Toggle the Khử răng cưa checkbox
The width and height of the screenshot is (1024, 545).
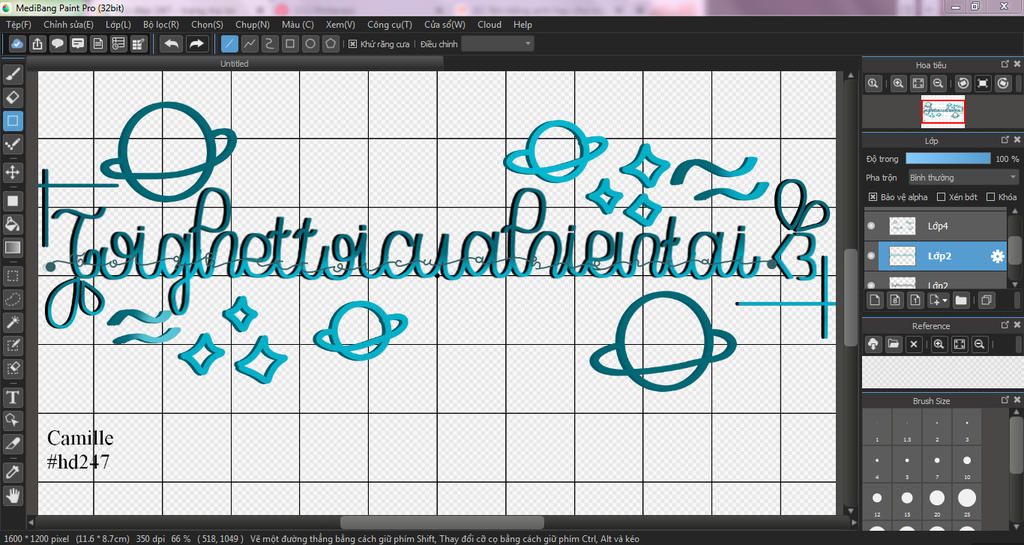[x=353, y=44]
